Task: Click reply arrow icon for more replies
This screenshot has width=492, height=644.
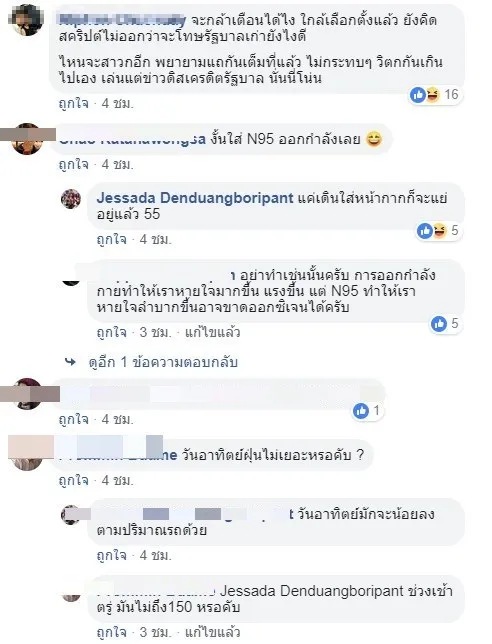Action: [x=71, y=362]
